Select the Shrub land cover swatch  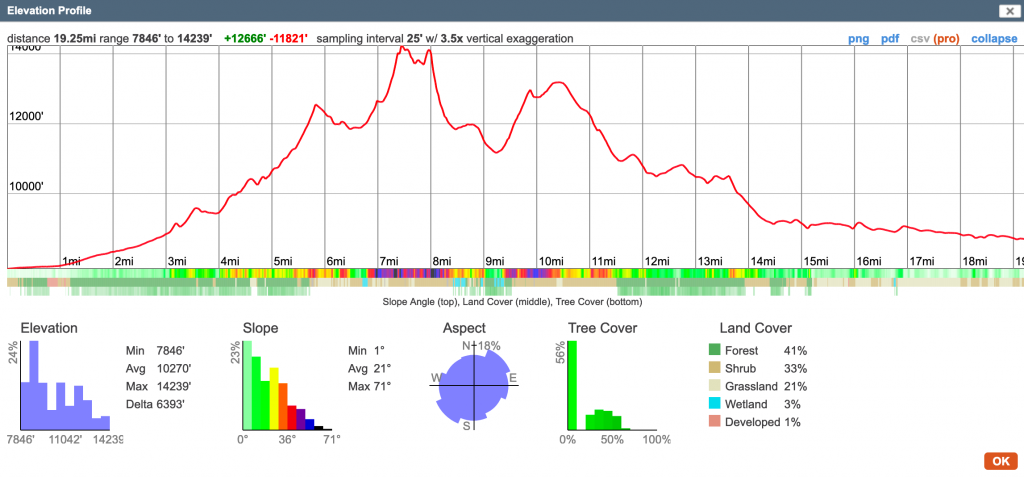[714, 368]
